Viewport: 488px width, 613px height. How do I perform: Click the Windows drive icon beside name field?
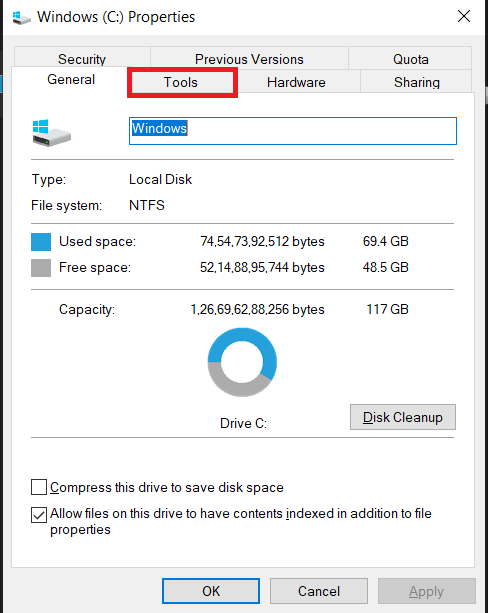pos(51,133)
